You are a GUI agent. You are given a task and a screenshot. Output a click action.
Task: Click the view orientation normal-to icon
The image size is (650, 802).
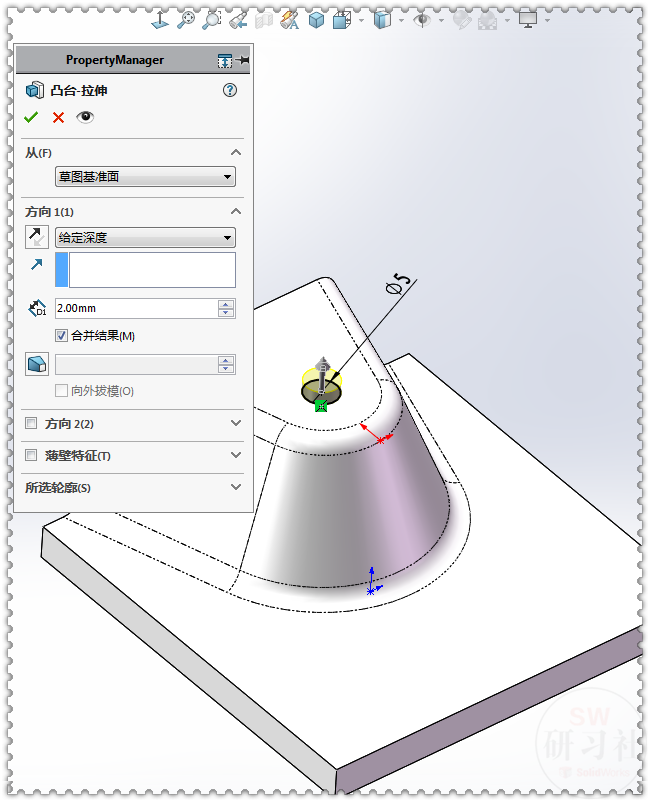point(160,20)
